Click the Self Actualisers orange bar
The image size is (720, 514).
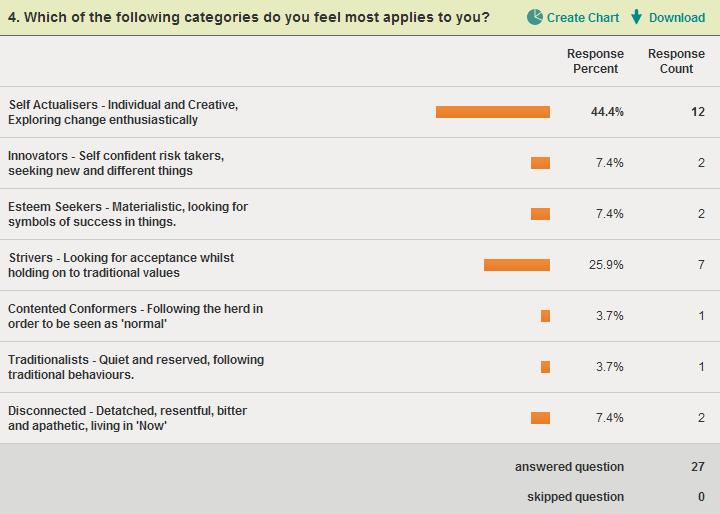tap(493, 112)
